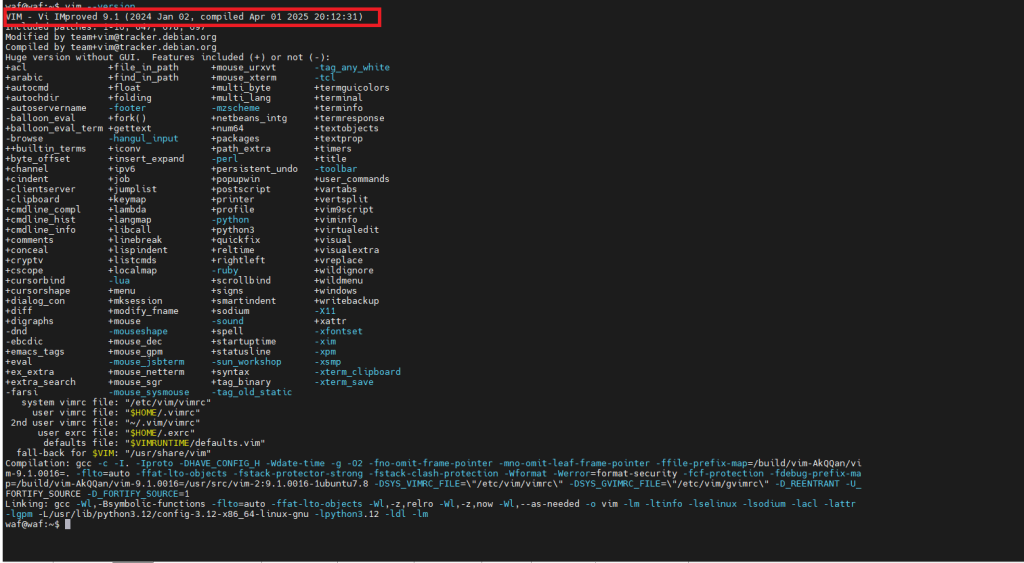This screenshot has height=563, width=1024.
Task: Click the '+cscope' feature text
Action: click(24, 270)
